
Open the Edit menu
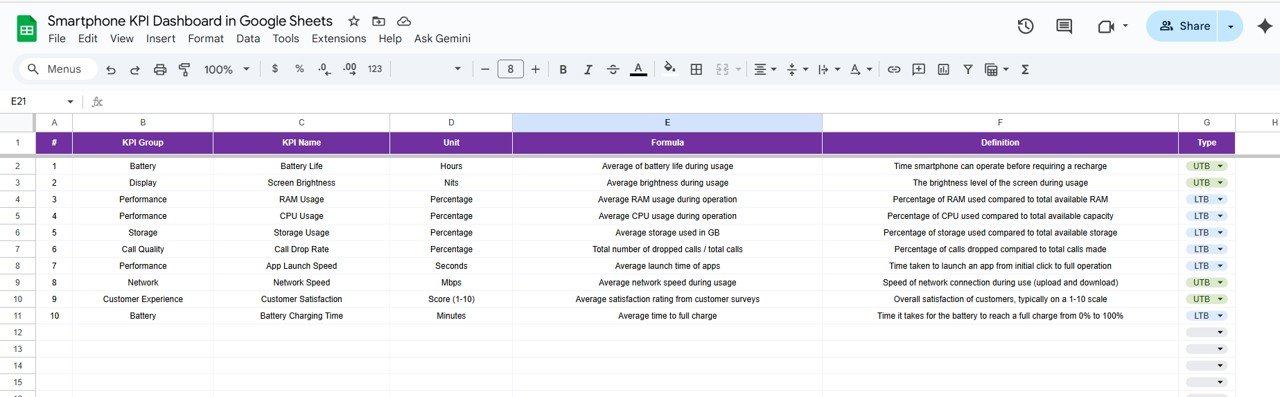coord(88,38)
